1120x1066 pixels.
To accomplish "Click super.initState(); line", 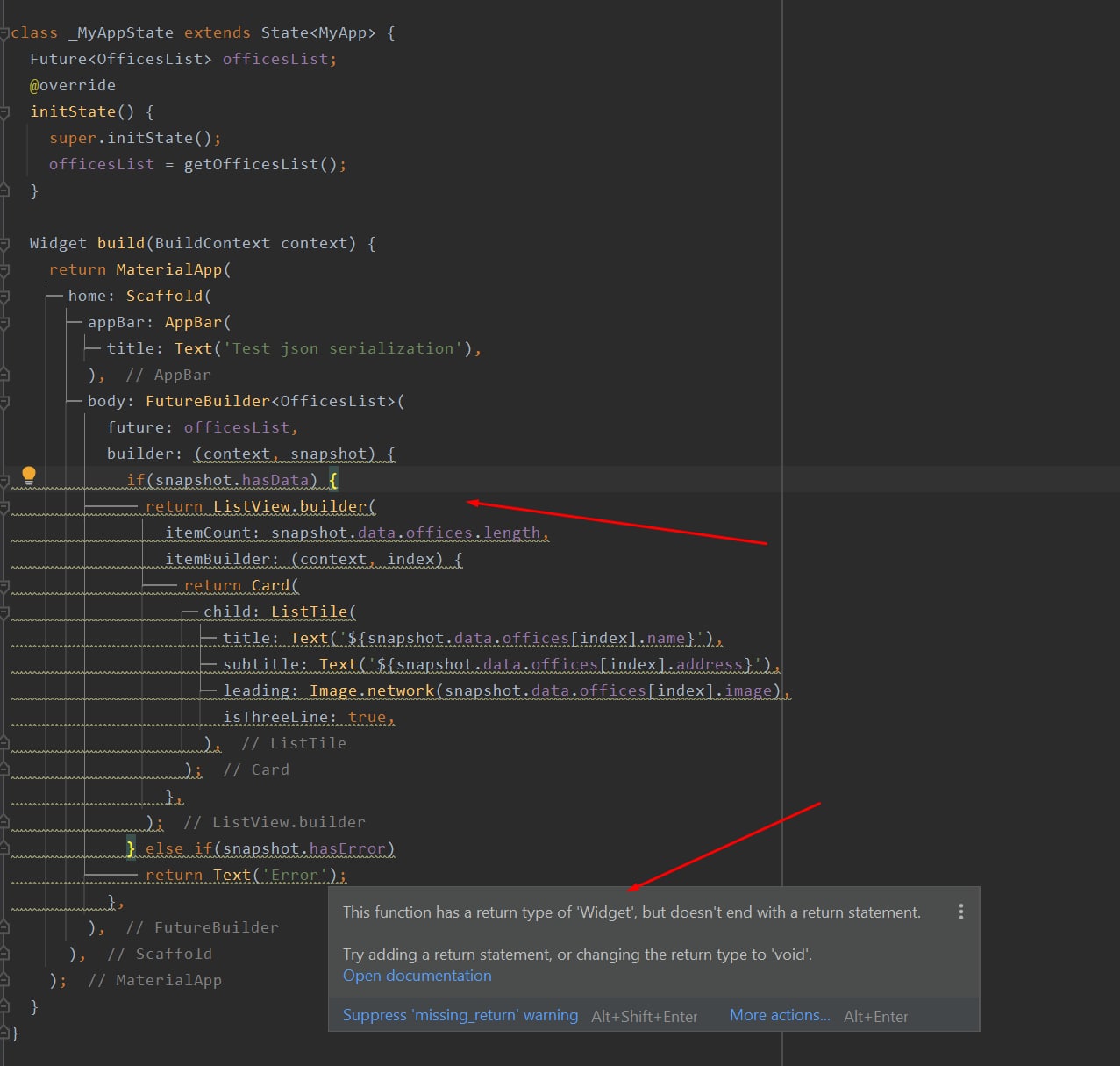I will [x=135, y=138].
